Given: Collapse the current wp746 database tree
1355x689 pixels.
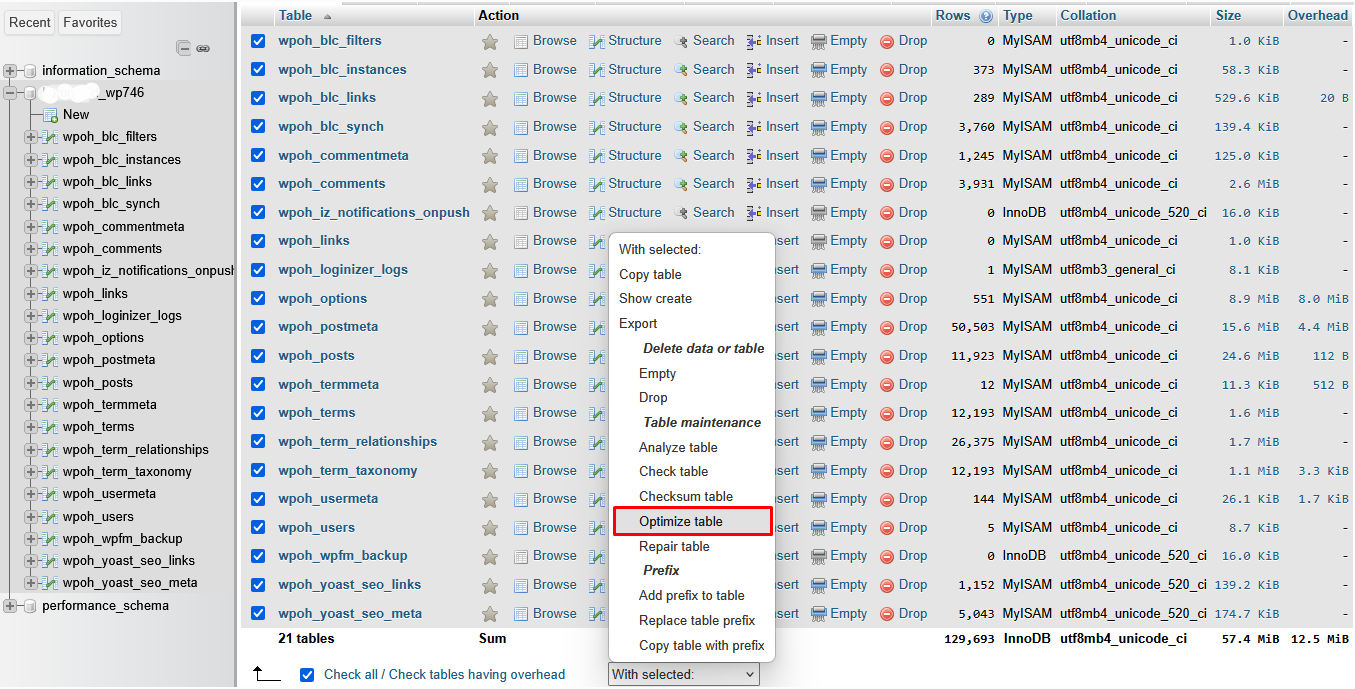Looking at the screenshot, I should point(8,90).
